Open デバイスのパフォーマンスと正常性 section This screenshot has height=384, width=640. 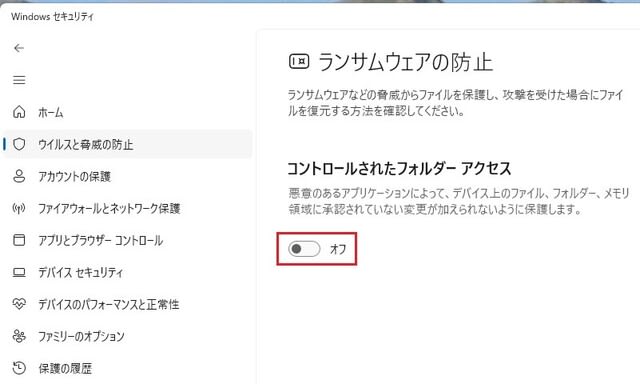(x=128, y=304)
